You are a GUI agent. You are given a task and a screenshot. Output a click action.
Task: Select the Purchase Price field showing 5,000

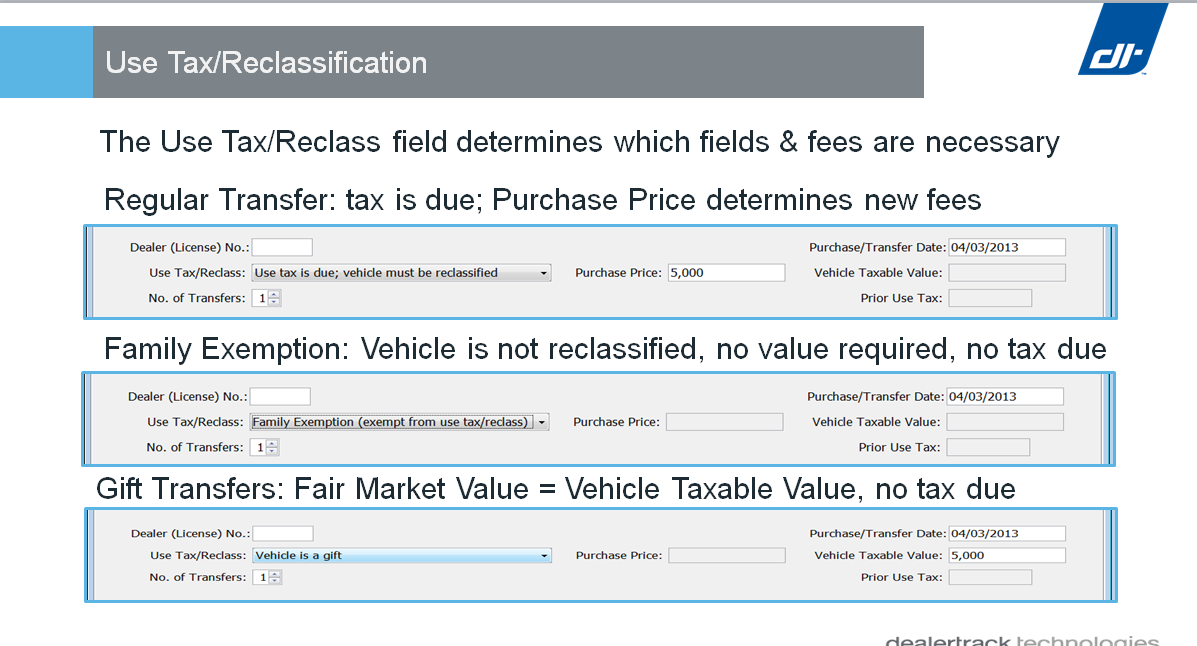click(x=726, y=273)
